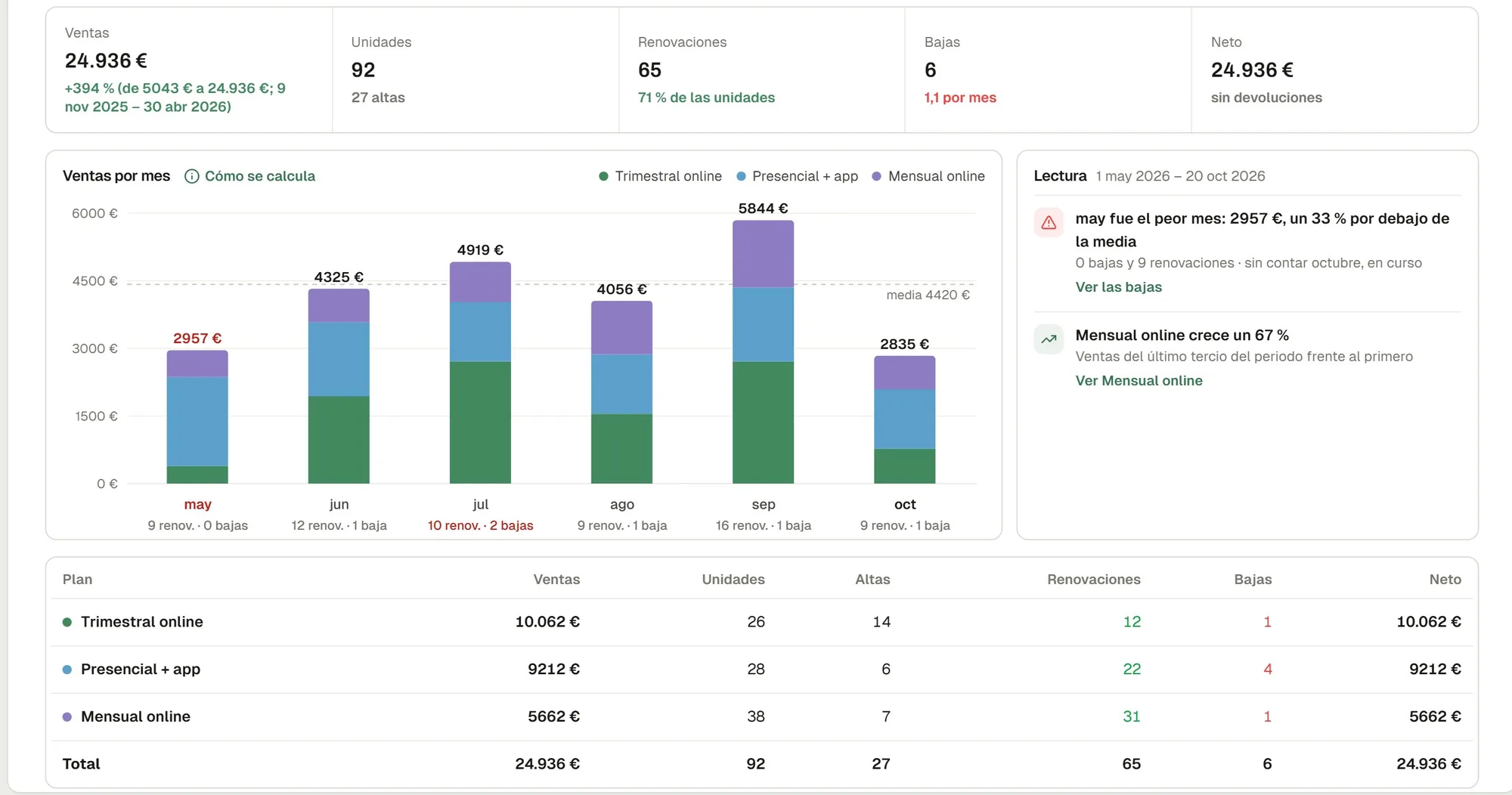This screenshot has width=1512, height=795.
Task: Click the '1,1 por mes' text
Action: [960, 97]
